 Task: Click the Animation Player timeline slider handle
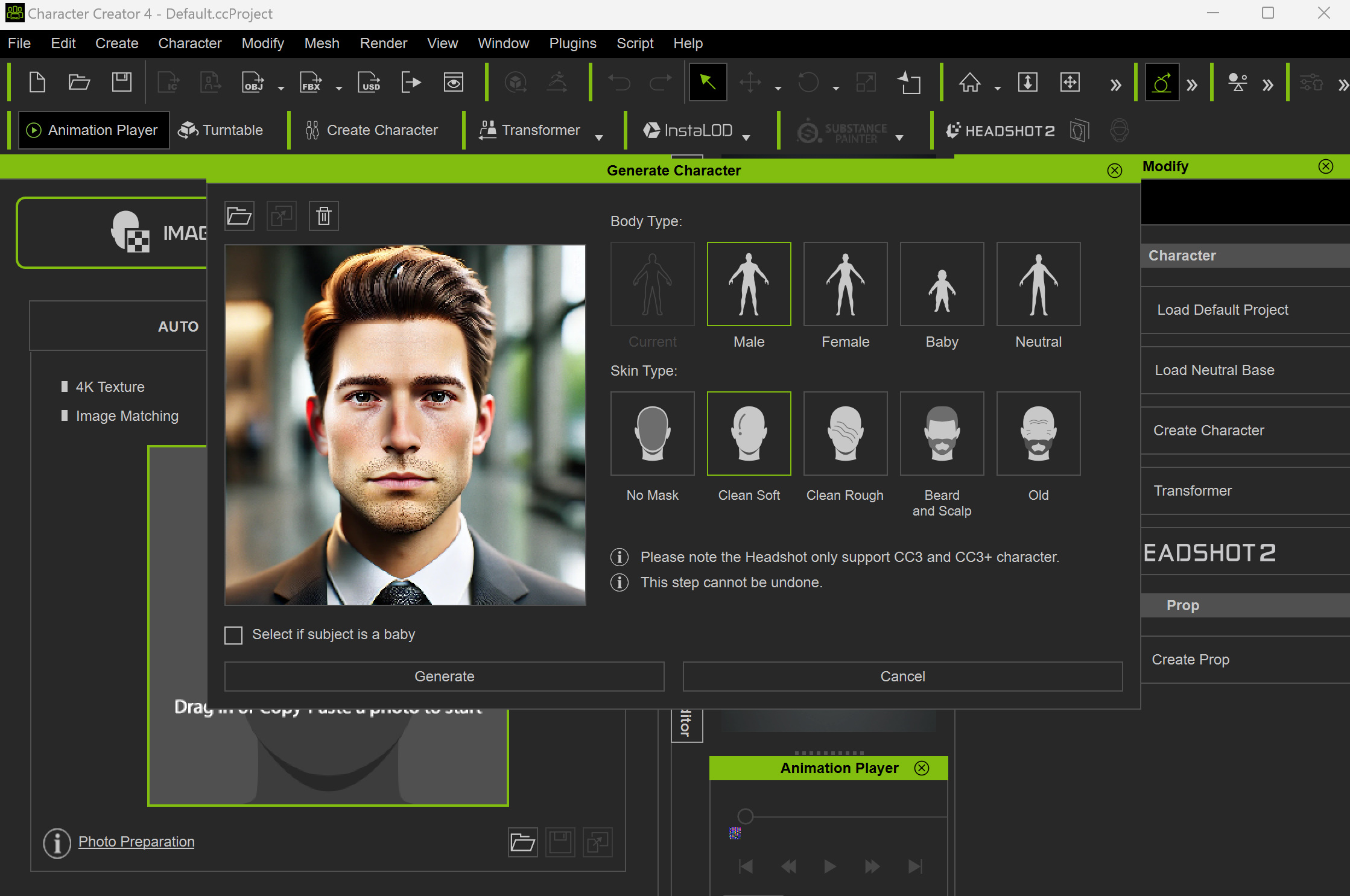point(746,816)
